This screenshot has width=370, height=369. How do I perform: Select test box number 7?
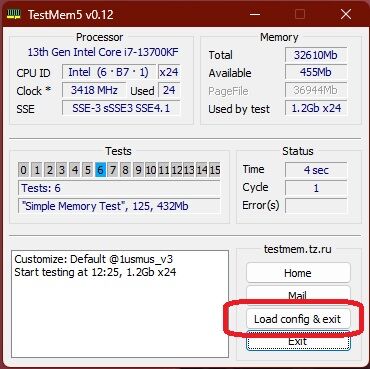113,170
